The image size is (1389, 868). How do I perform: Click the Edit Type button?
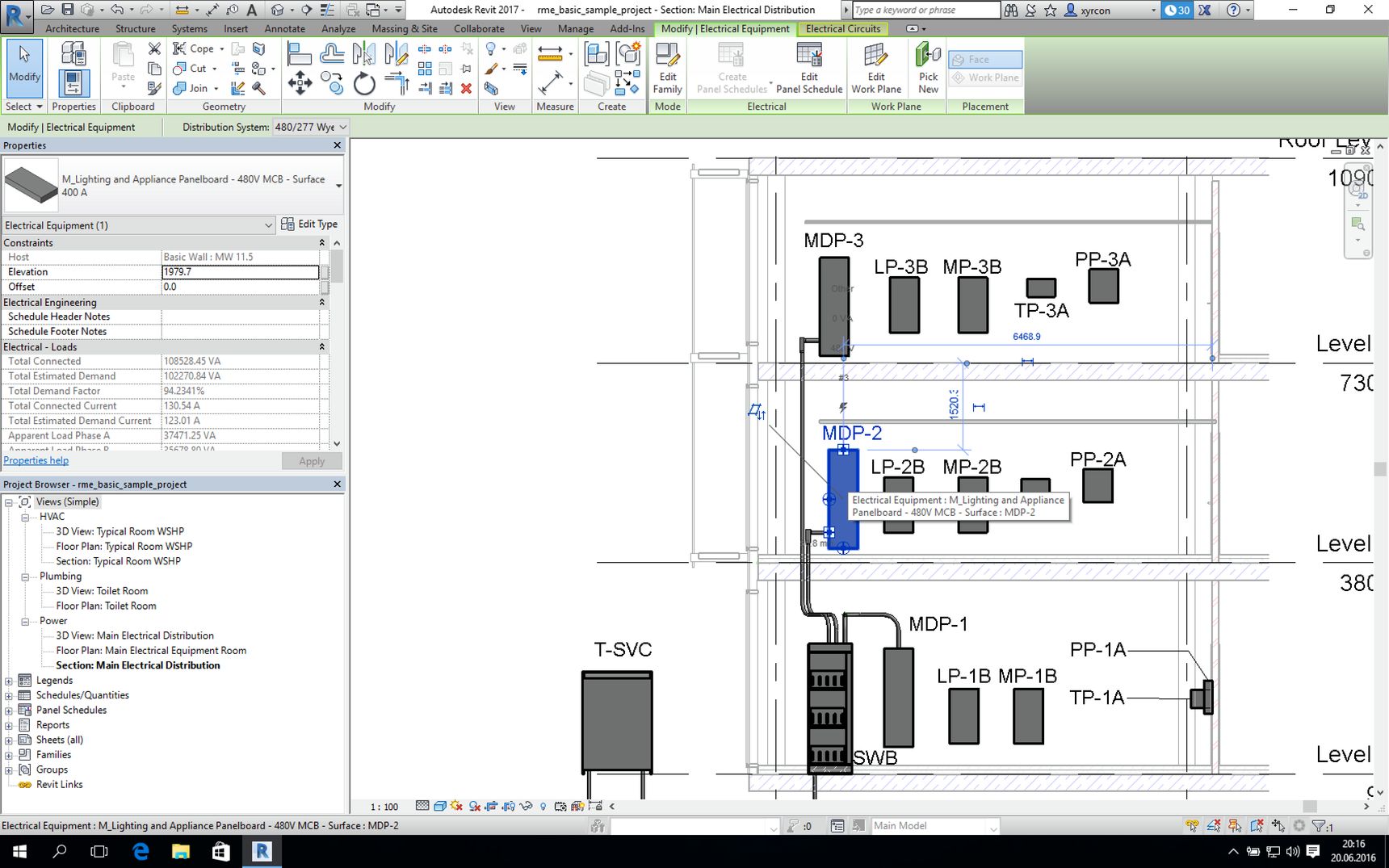click(309, 224)
